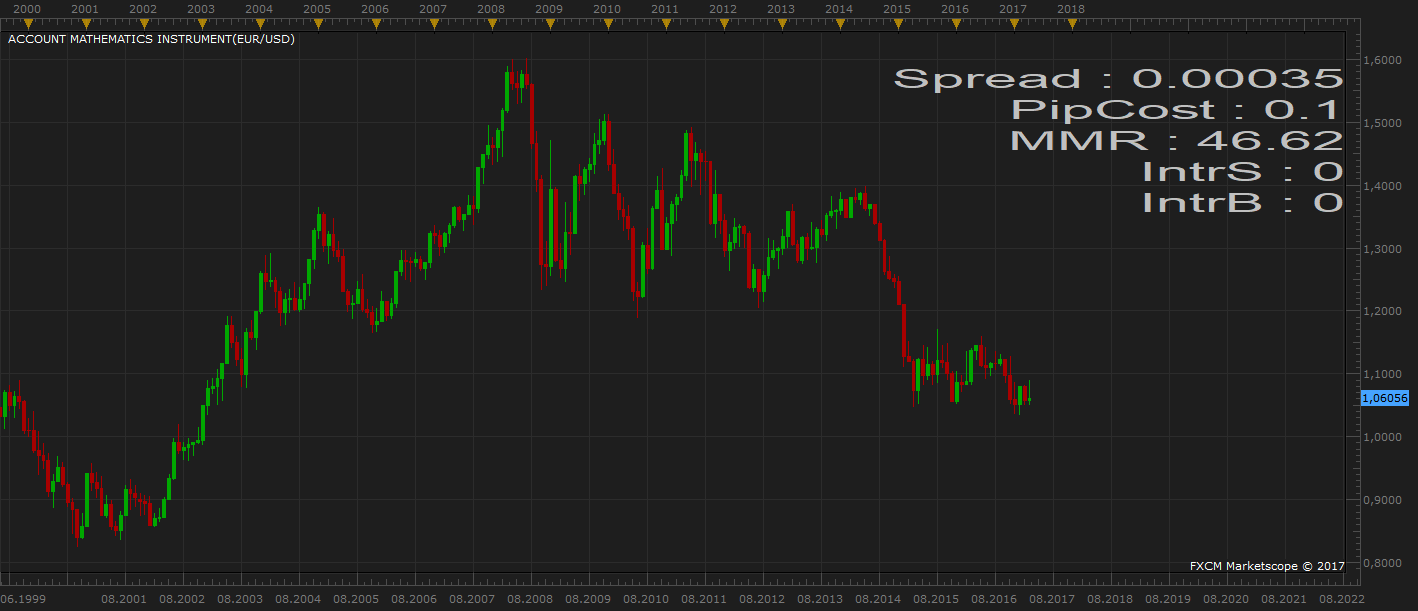Click the 2017 year marker triangle
1418x611 pixels.
pos(1013,24)
